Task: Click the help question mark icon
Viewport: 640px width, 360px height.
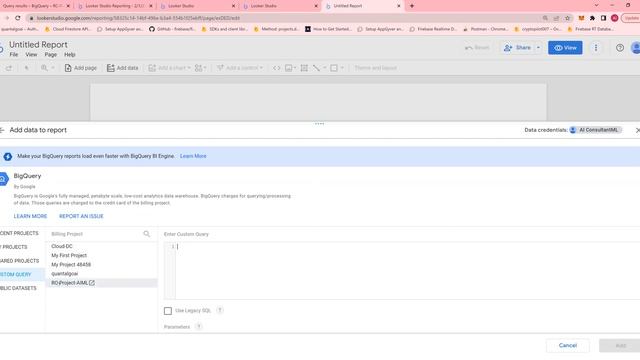Action: point(620,48)
